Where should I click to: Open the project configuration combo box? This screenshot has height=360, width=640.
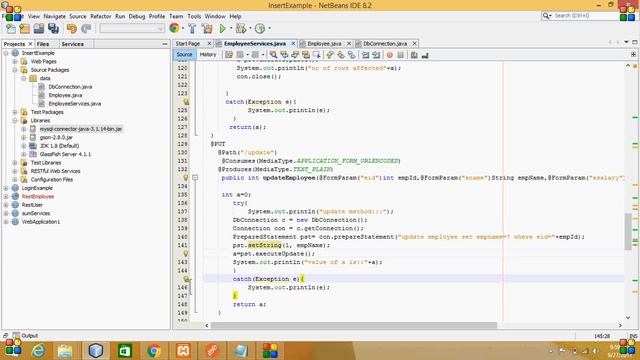tap(132, 28)
